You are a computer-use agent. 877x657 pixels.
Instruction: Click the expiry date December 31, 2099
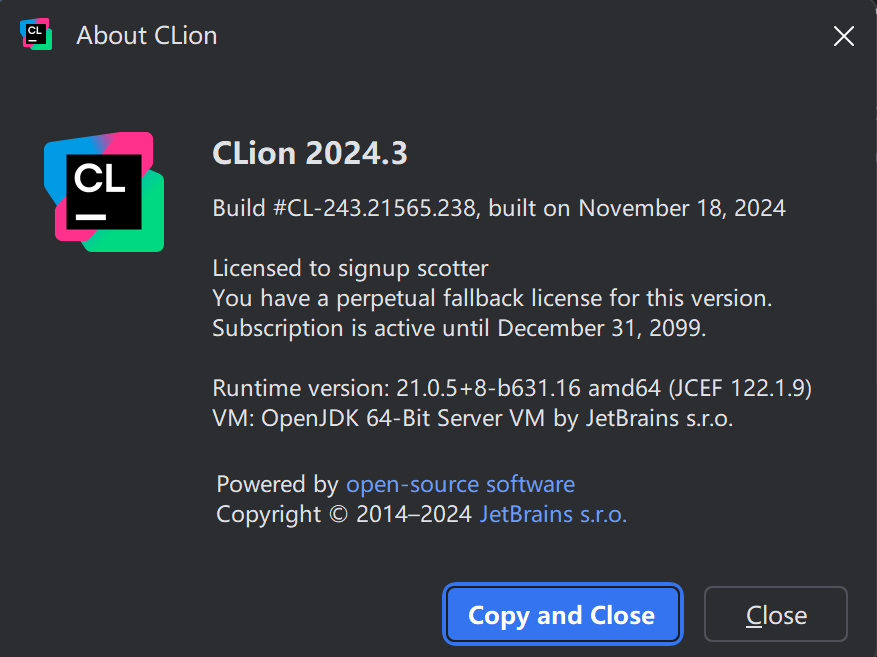point(601,328)
